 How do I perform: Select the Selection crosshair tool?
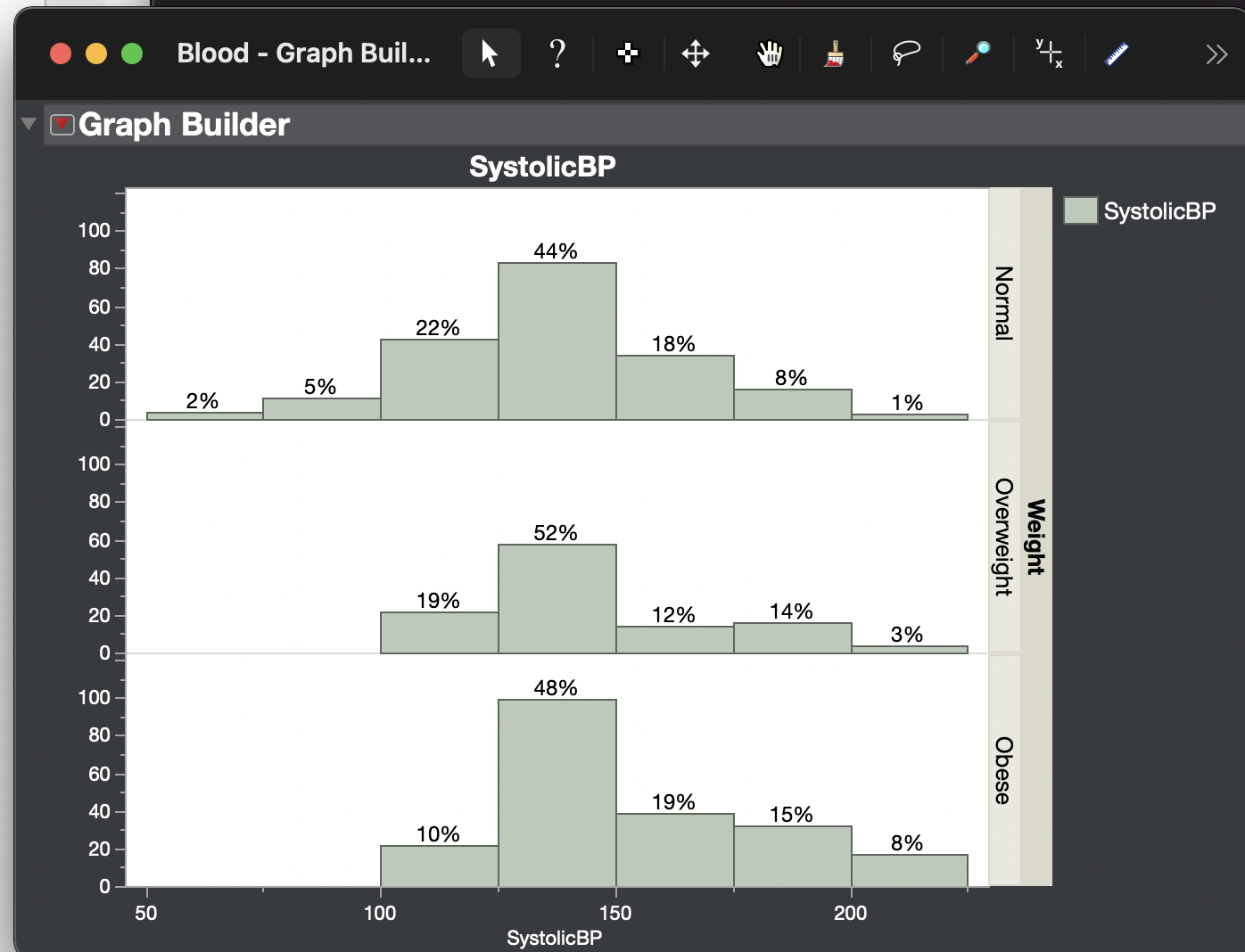(x=628, y=53)
